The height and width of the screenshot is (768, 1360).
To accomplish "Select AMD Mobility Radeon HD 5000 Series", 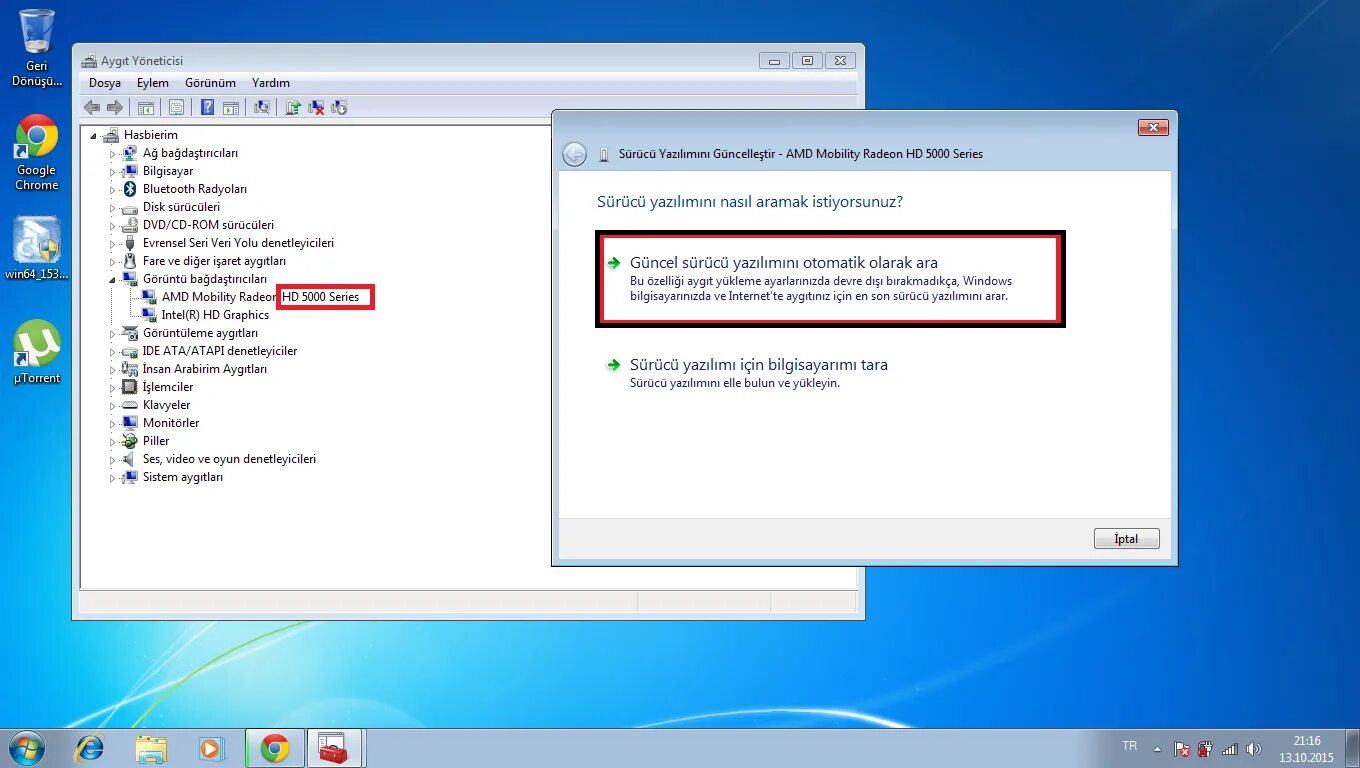I will coord(260,297).
